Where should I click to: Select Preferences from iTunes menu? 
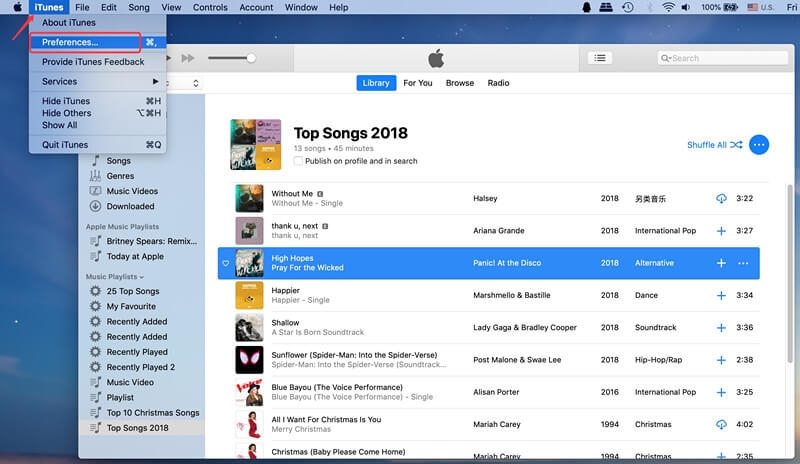click(70, 43)
